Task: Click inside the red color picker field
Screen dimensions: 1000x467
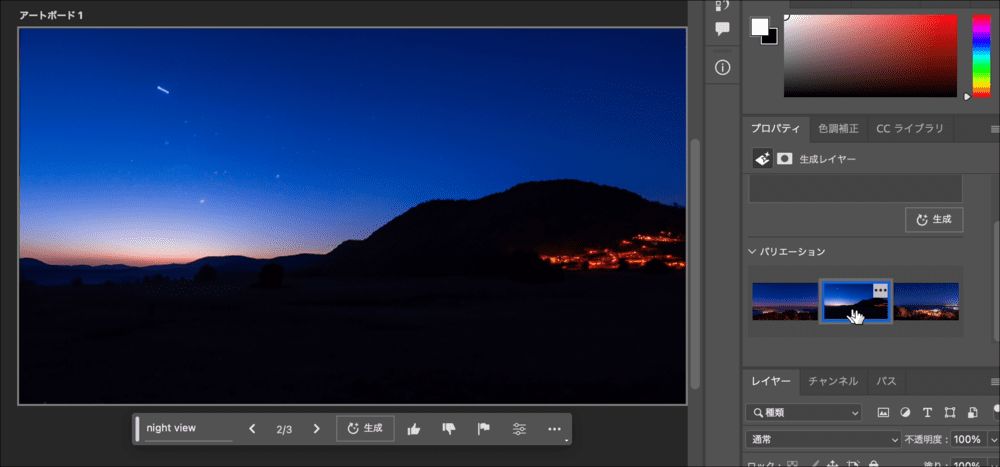Action: point(870,56)
